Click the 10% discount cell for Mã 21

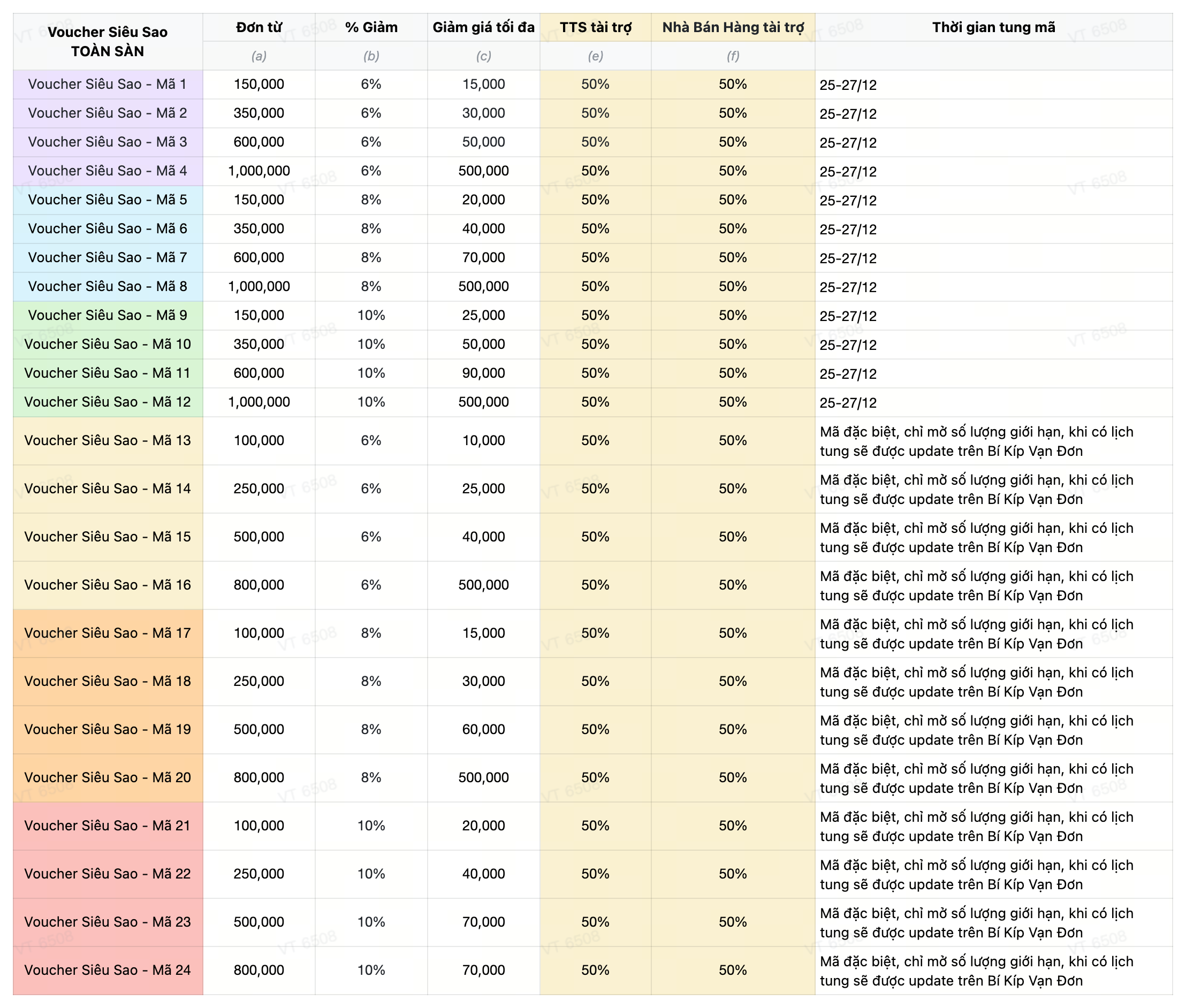point(371,825)
